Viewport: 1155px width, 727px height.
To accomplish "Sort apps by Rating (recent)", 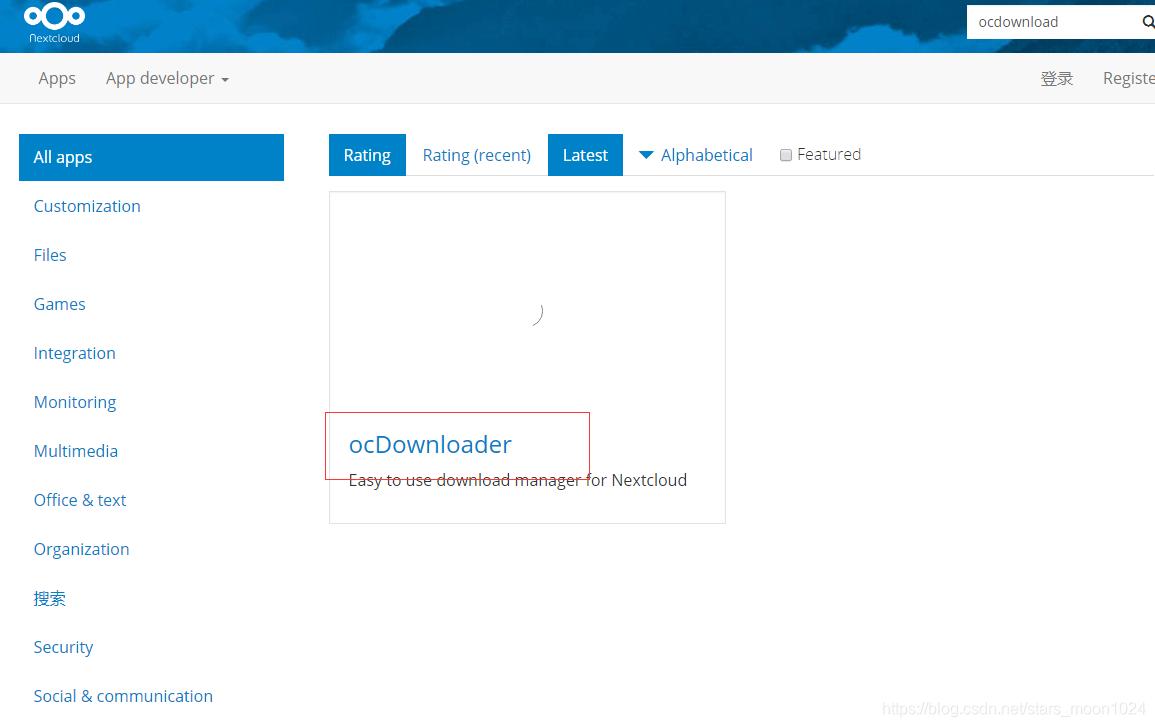I will (477, 155).
